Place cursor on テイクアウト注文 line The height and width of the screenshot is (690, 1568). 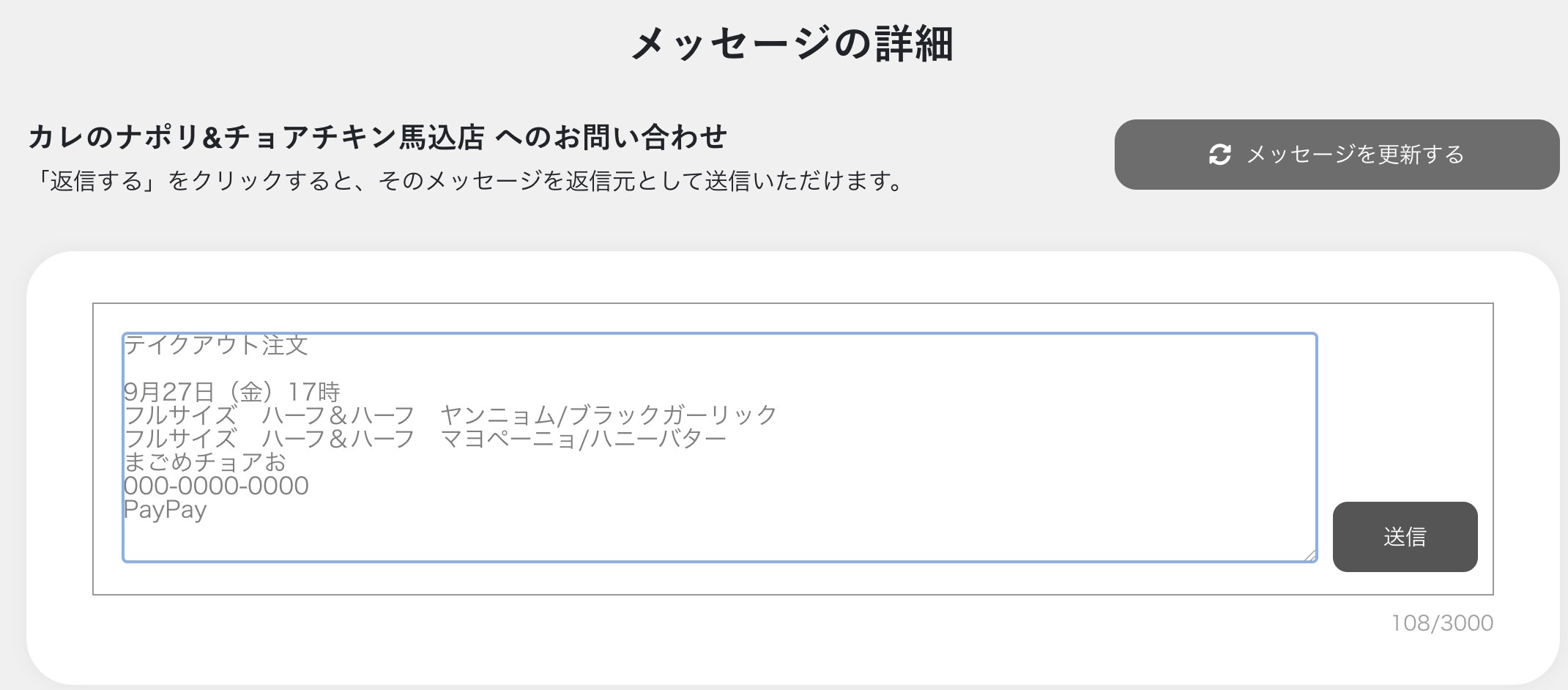[x=216, y=345]
